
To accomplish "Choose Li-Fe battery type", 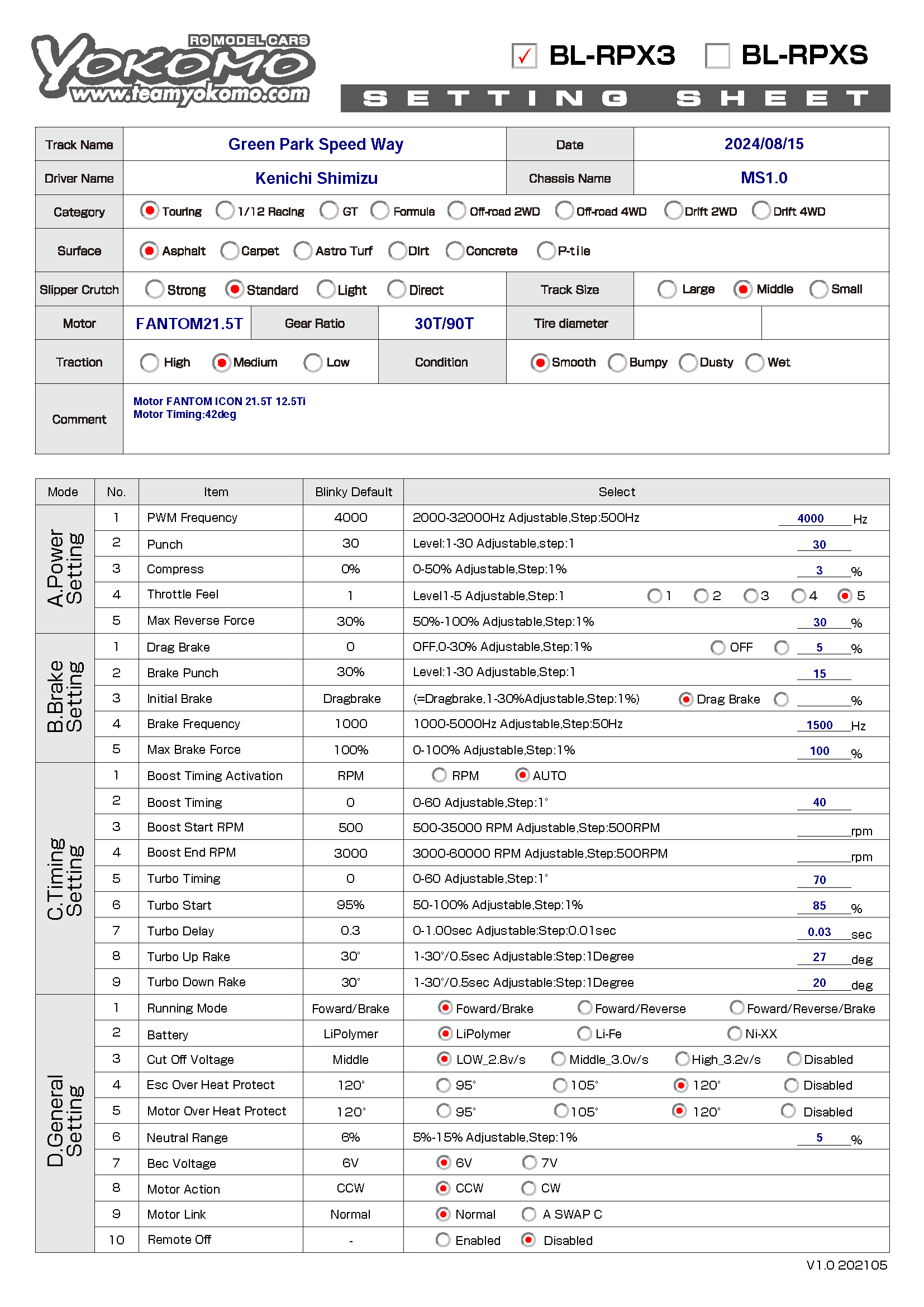I will (x=584, y=1033).
